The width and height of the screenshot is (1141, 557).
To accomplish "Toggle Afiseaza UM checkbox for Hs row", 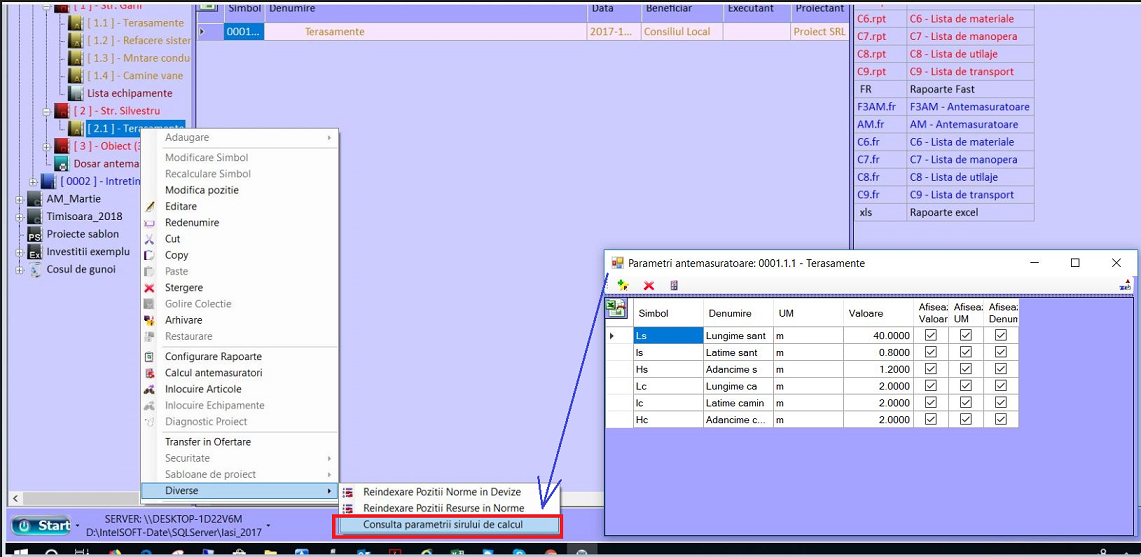I will coord(966,369).
